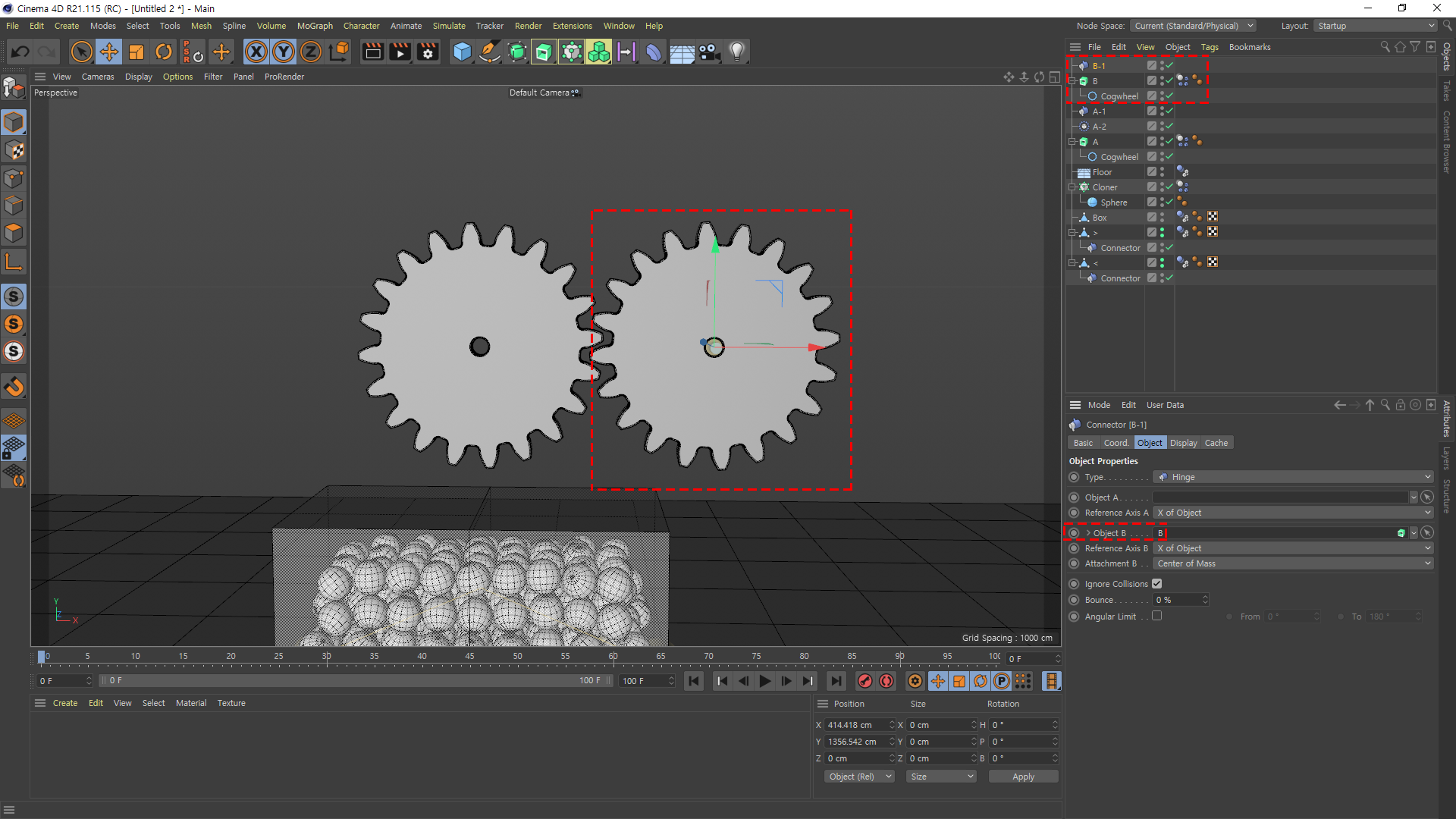Select the Rotate tool
Viewport: 1456px width, 819px height.
(163, 52)
